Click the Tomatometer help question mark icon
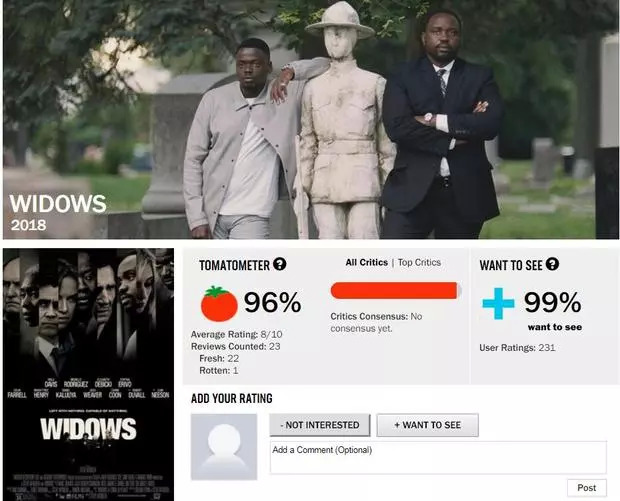This screenshot has width=620, height=501. (x=280, y=264)
